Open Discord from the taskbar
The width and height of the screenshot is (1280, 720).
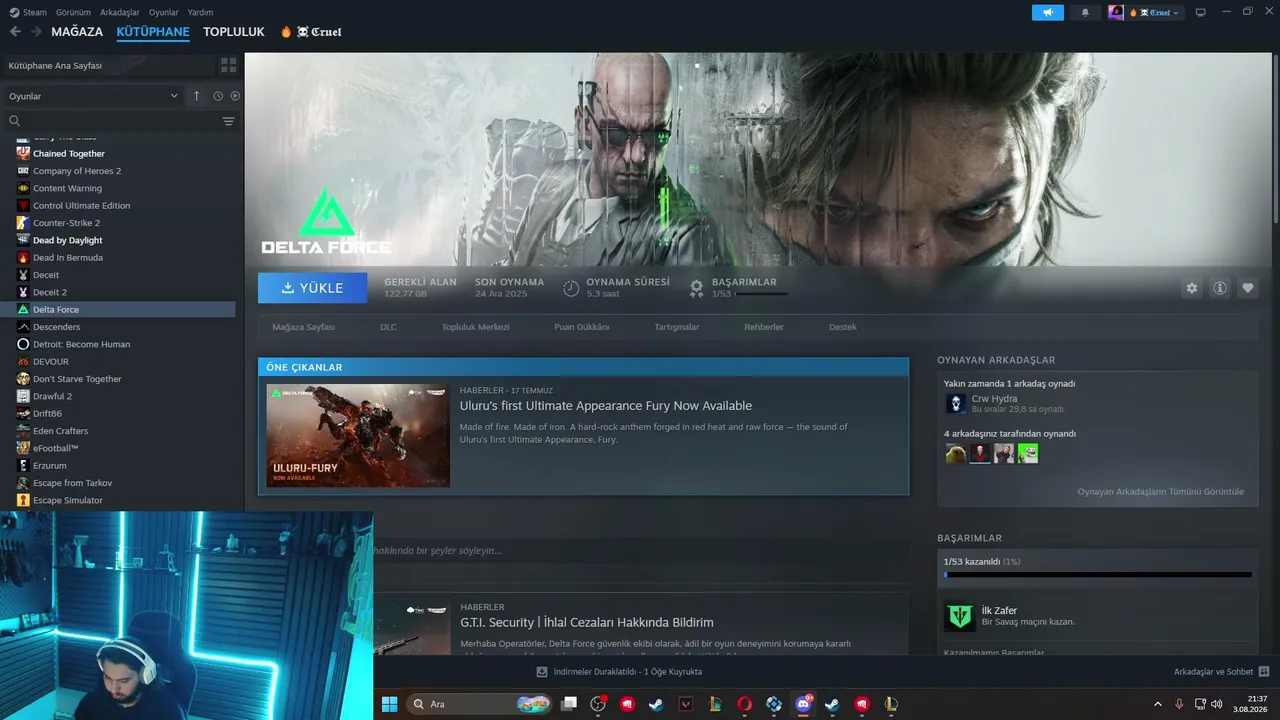[x=803, y=704]
